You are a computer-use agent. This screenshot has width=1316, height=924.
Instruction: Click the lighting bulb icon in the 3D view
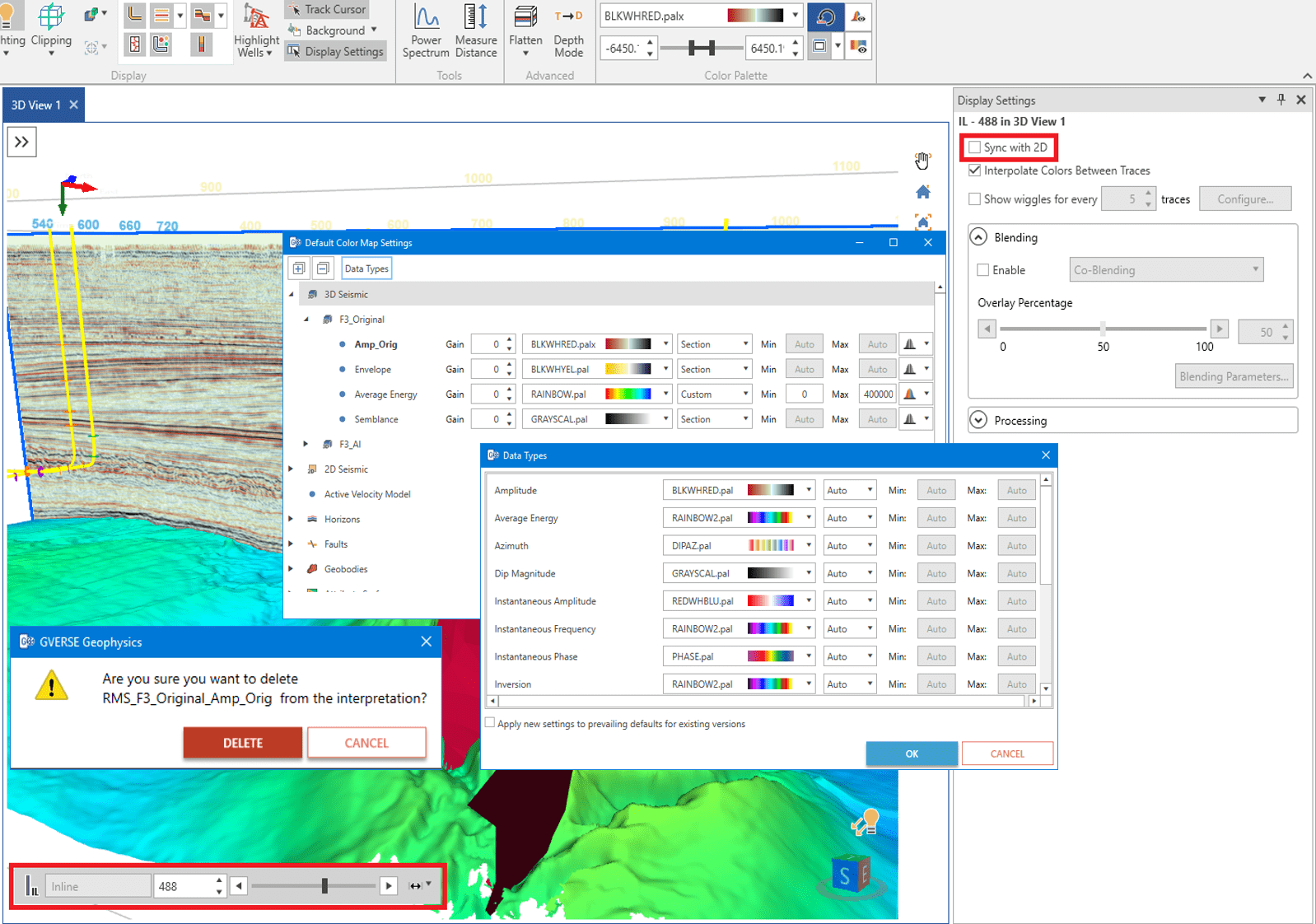(x=866, y=822)
